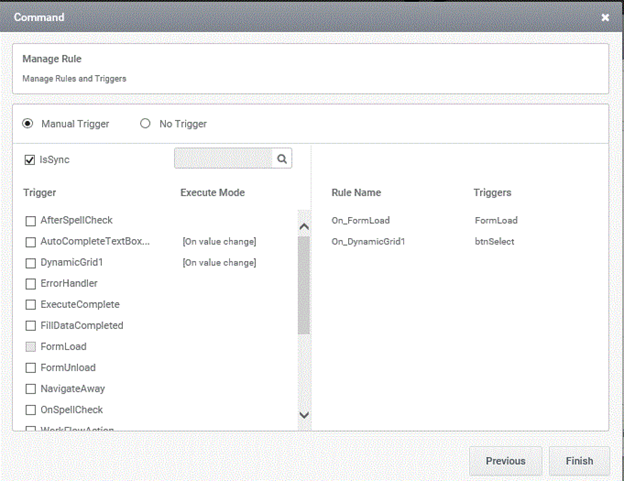Click the Trigger column header
Screen dimensions: 624x481
tap(39, 193)
